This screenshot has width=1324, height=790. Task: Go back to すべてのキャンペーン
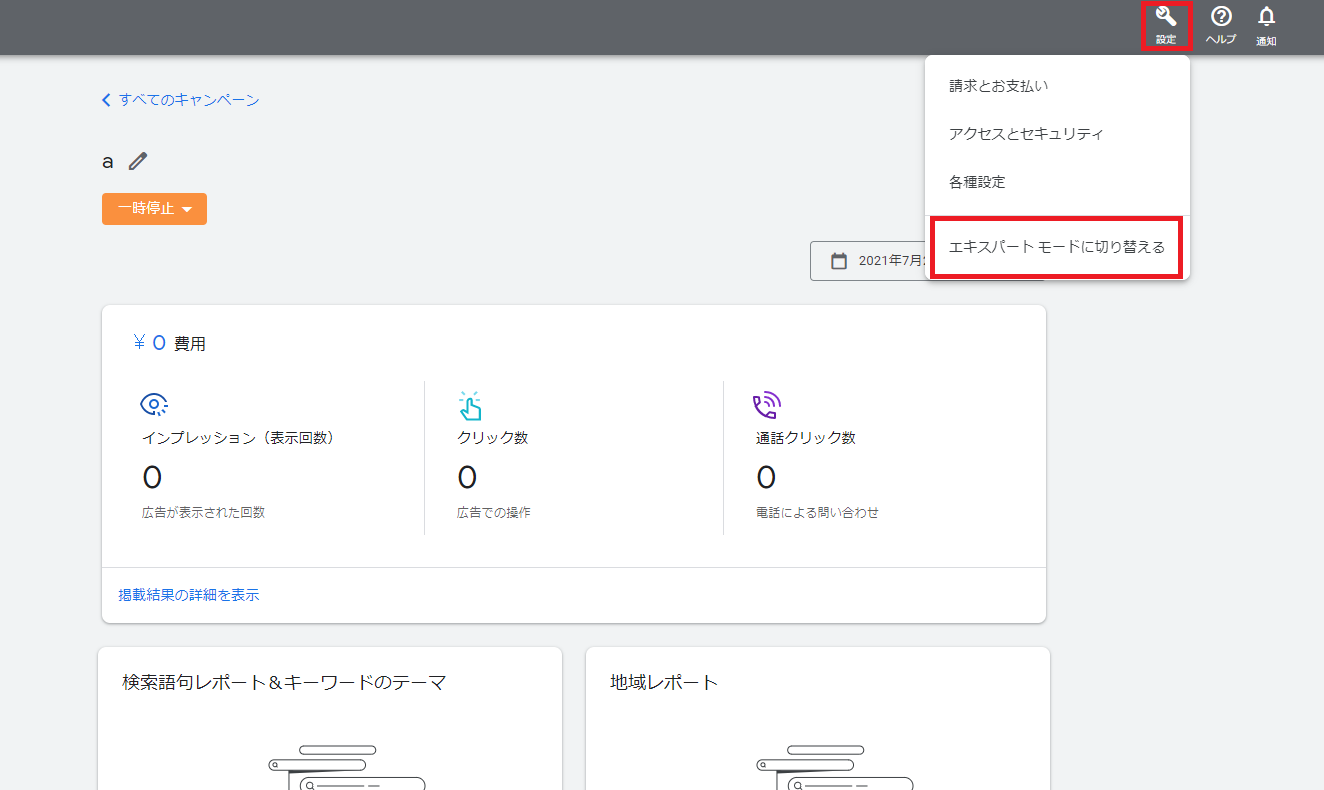pos(189,100)
